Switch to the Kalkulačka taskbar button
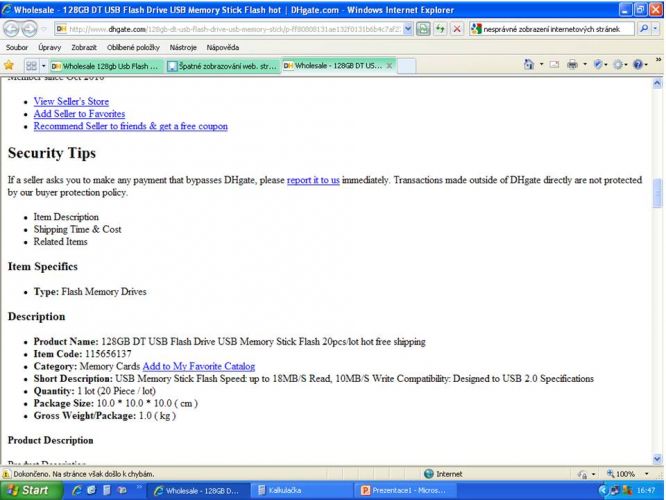This screenshot has height=500, width=666. pyautogui.click(x=302, y=491)
